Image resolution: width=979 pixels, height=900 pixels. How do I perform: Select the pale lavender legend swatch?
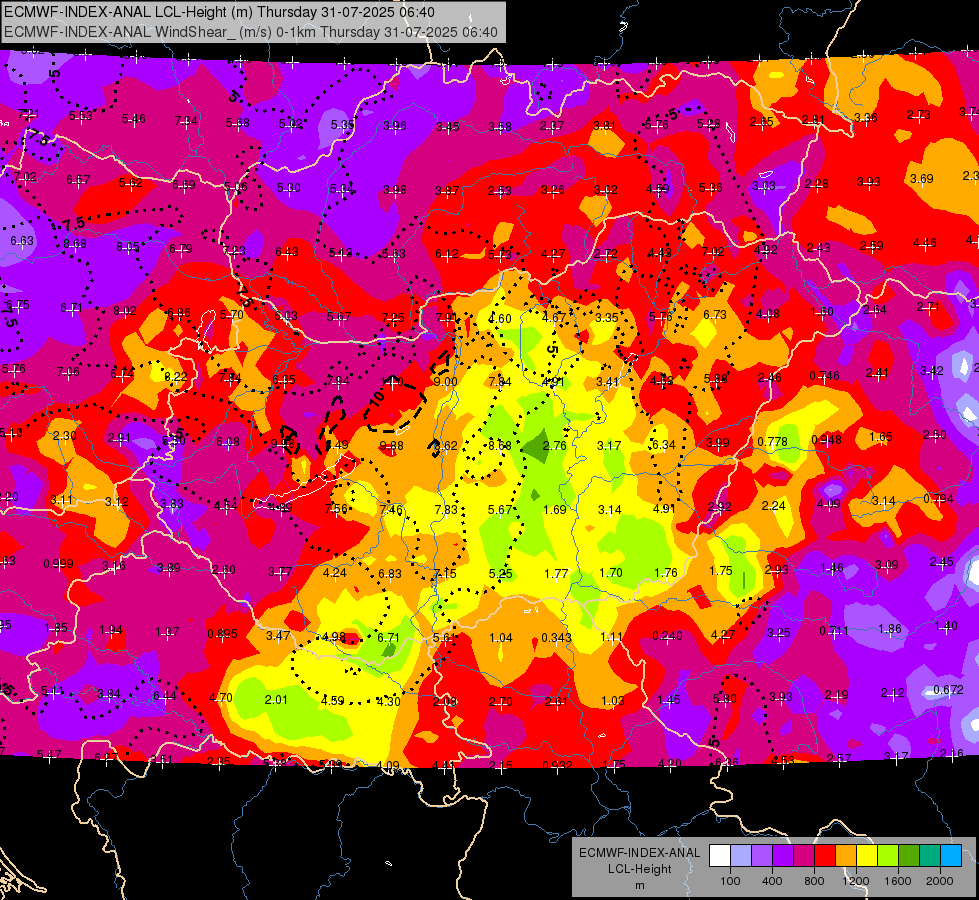(741, 856)
